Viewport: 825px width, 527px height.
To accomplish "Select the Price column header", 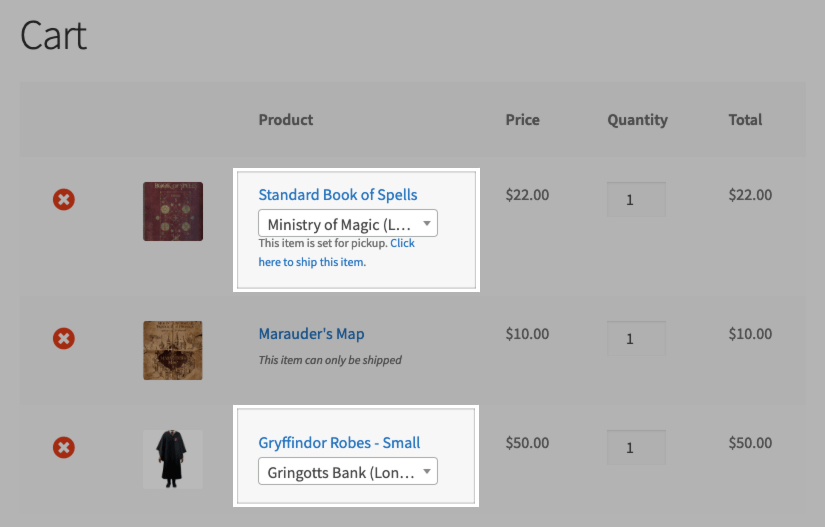I will 522,120.
